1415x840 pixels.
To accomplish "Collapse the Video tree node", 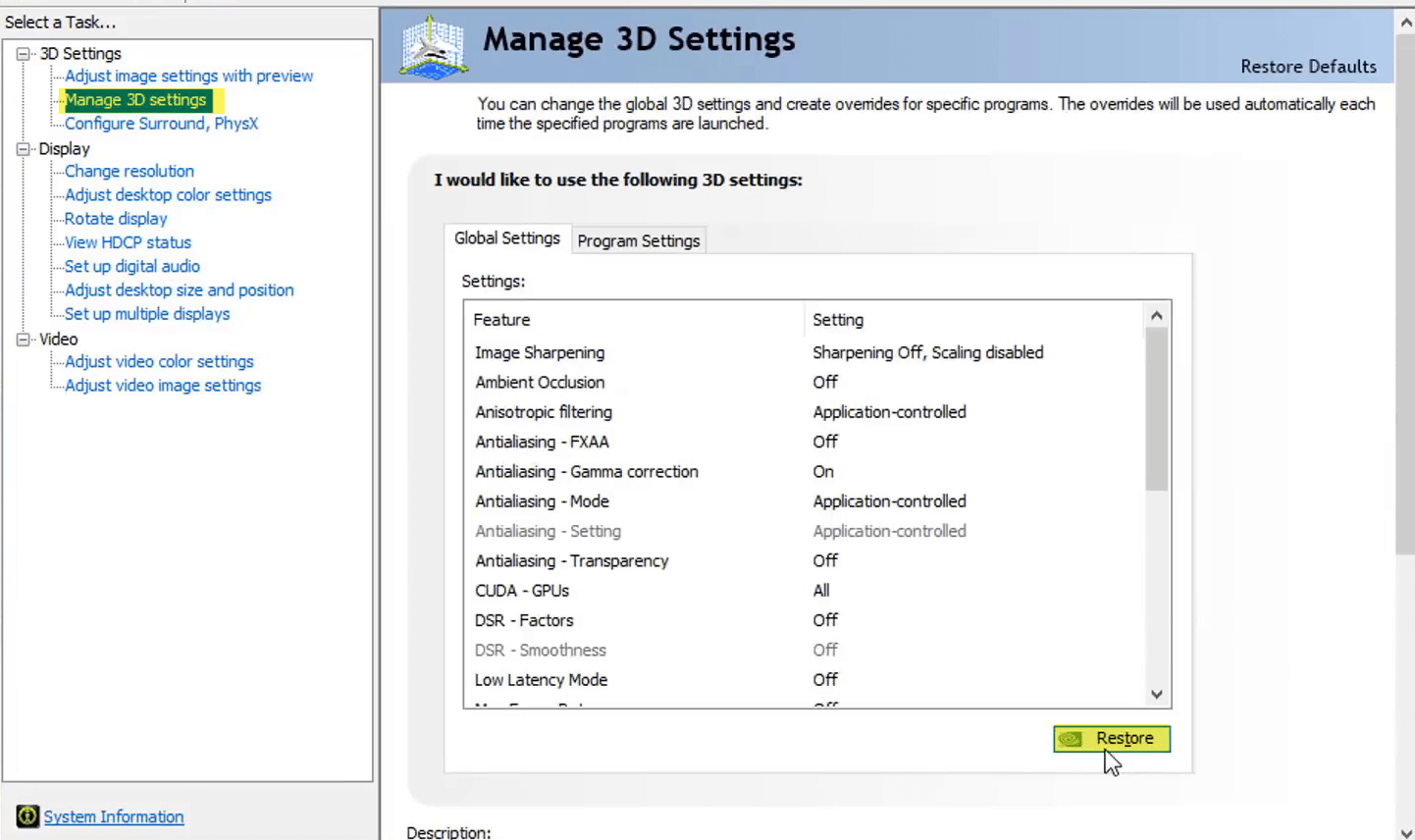I will click(x=23, y=340).
